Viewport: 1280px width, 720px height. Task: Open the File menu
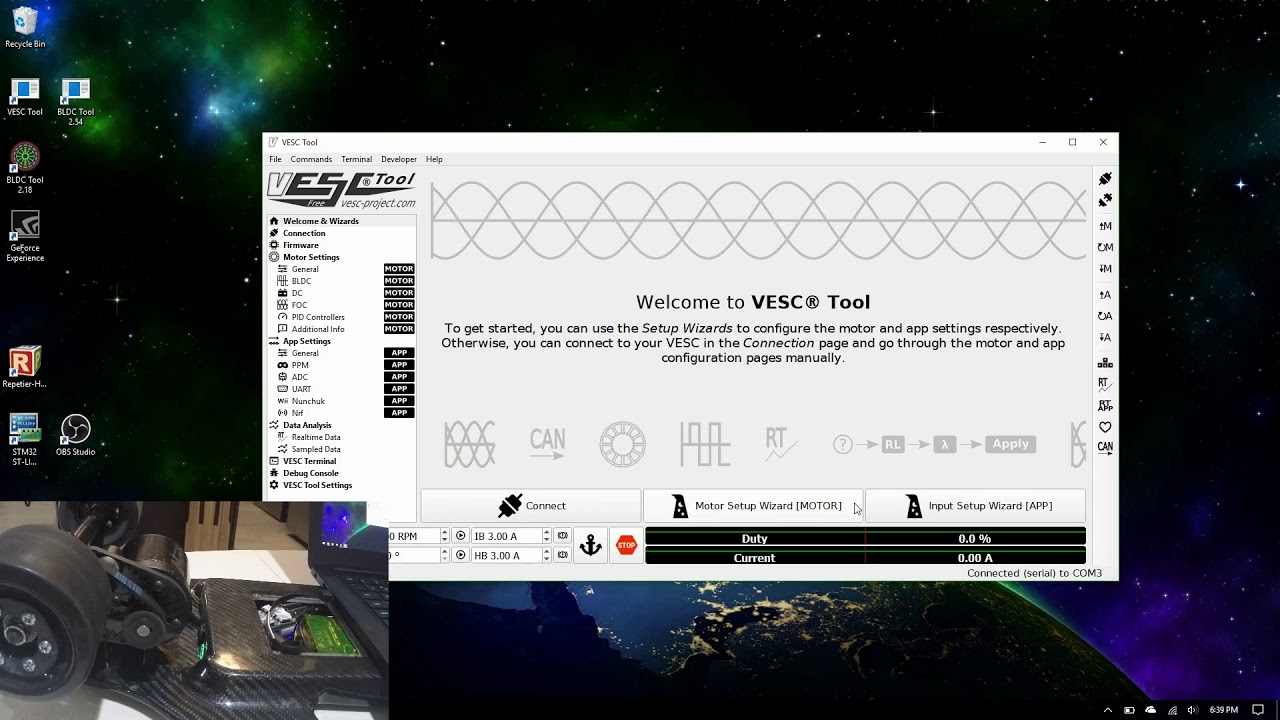[x=275, y=159]
